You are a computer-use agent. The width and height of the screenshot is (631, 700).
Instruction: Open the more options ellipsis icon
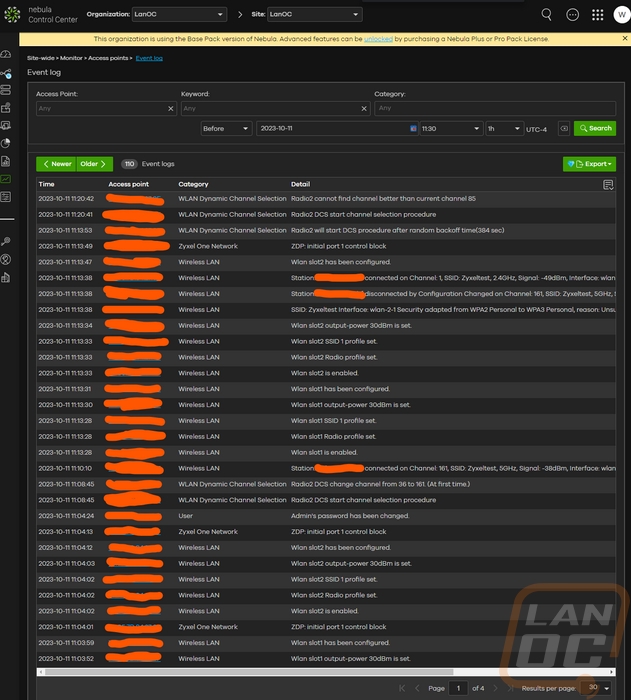572,15
